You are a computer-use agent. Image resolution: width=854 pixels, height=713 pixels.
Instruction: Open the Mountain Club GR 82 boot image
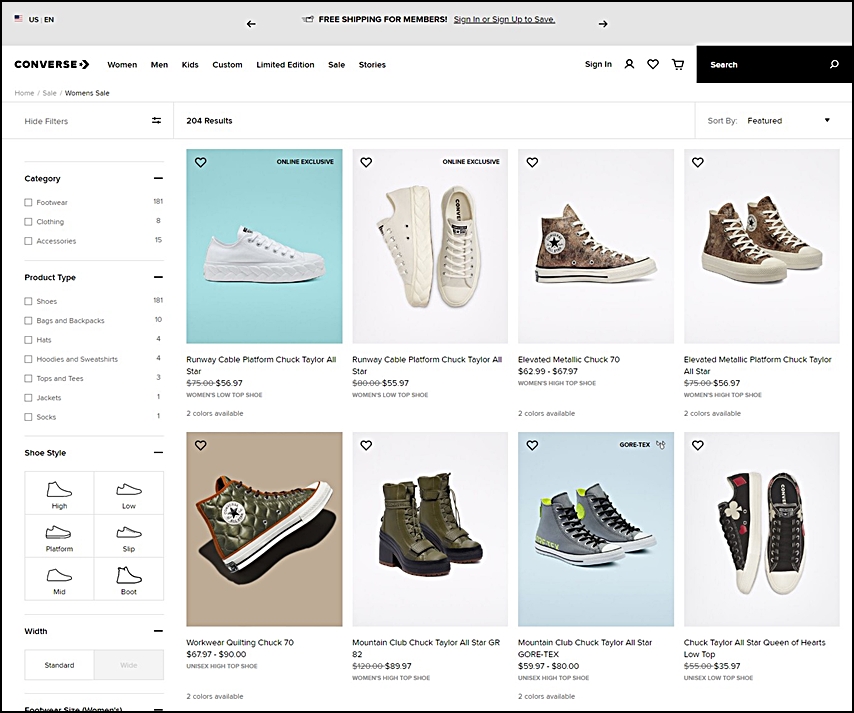tap(430, 529)
